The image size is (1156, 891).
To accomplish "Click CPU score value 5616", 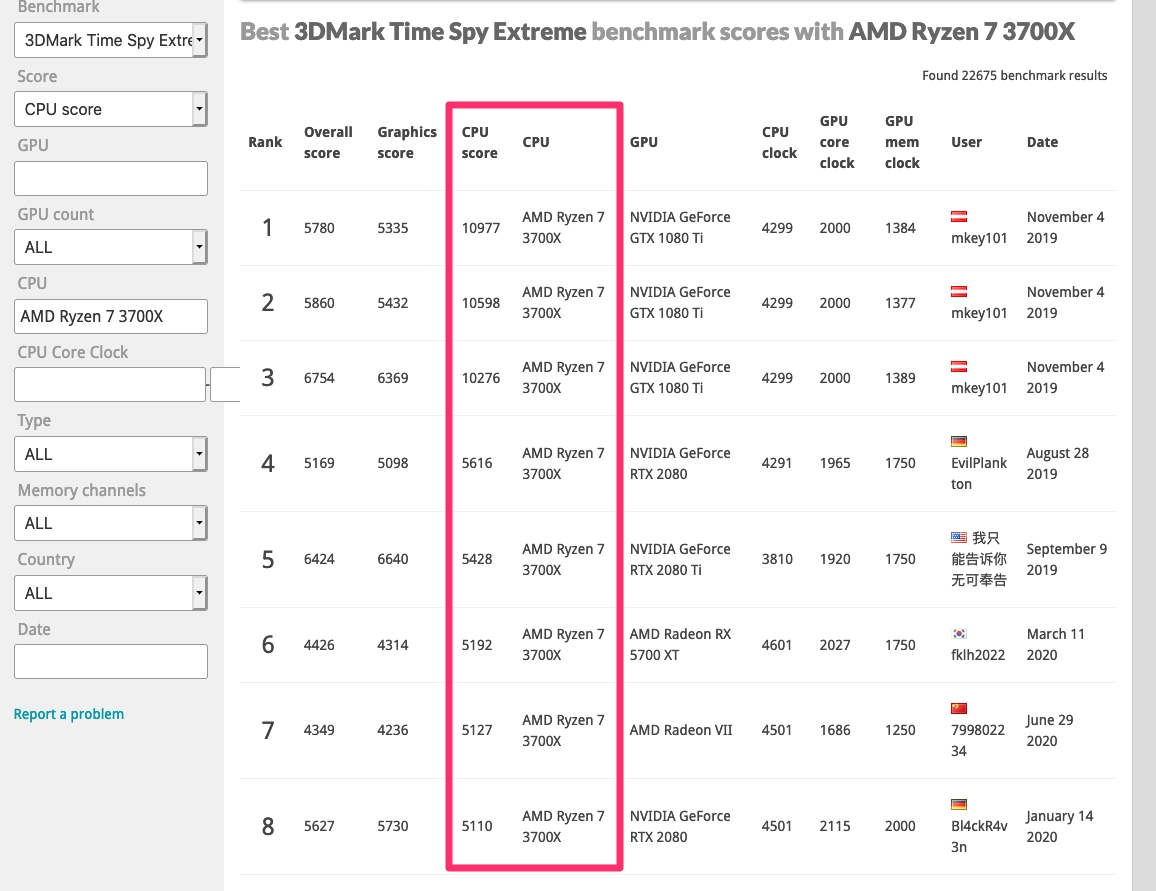I will click(x=477, y=464).
